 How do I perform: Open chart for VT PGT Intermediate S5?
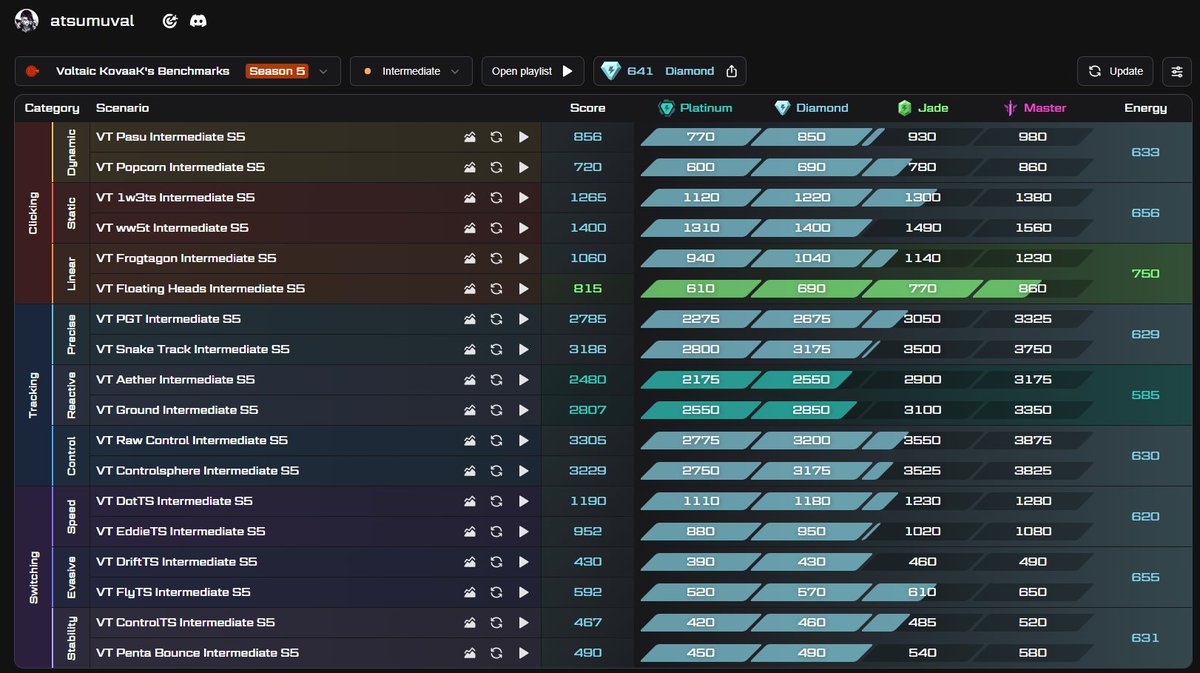click(x=470, y=319)
